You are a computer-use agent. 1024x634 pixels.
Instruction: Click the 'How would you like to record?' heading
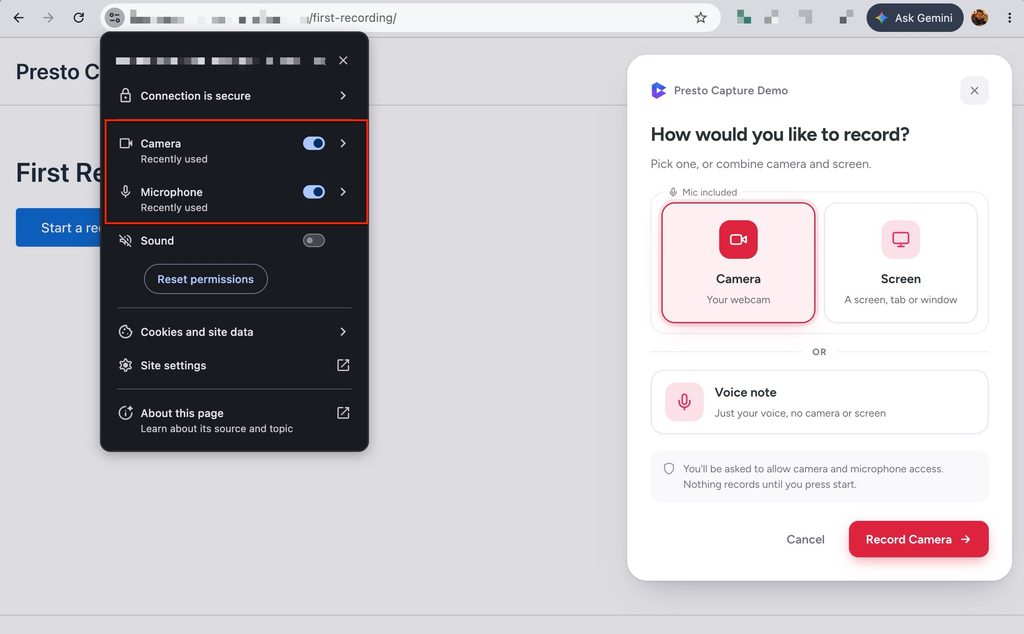pyautogui.click(x=780, y=134)
